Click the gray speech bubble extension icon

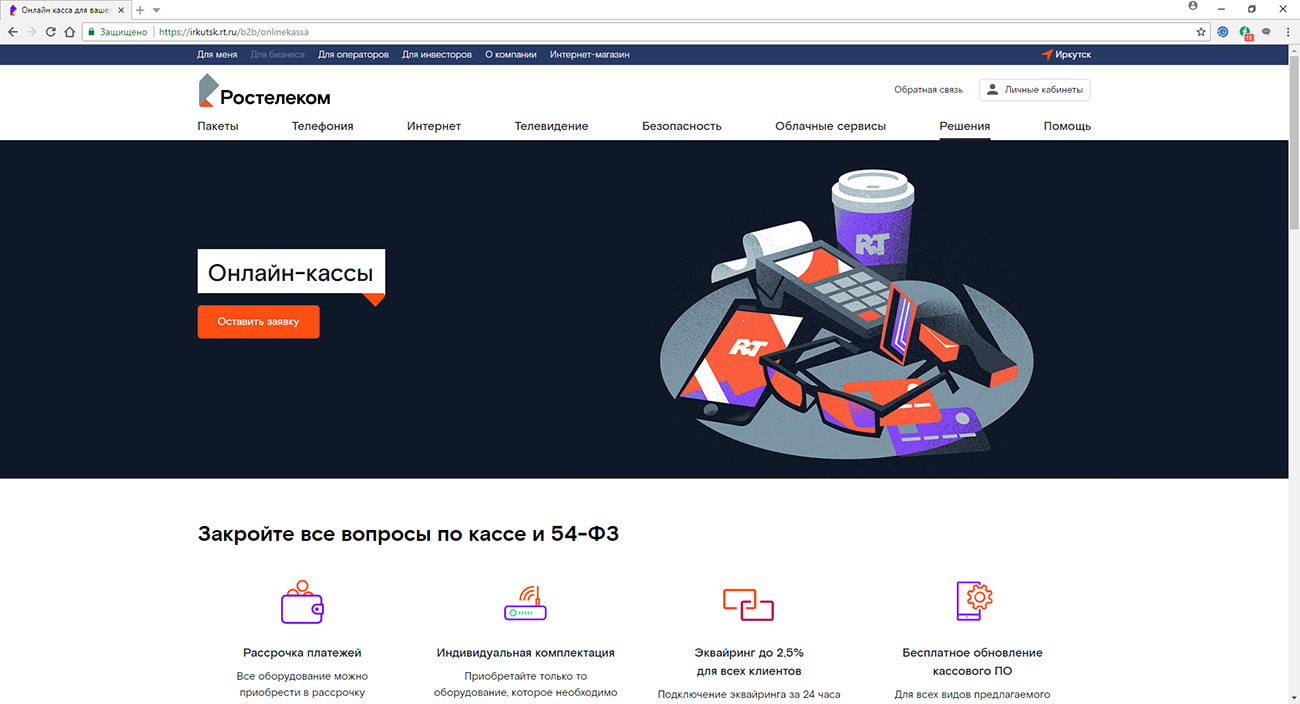pyautogui.click(x=1267, y=32)
